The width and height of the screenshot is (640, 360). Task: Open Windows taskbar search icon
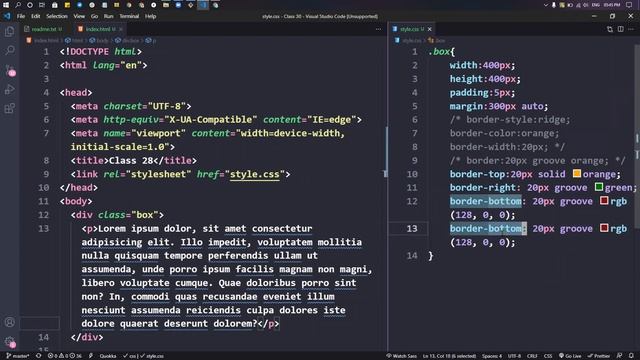[18, 5]
